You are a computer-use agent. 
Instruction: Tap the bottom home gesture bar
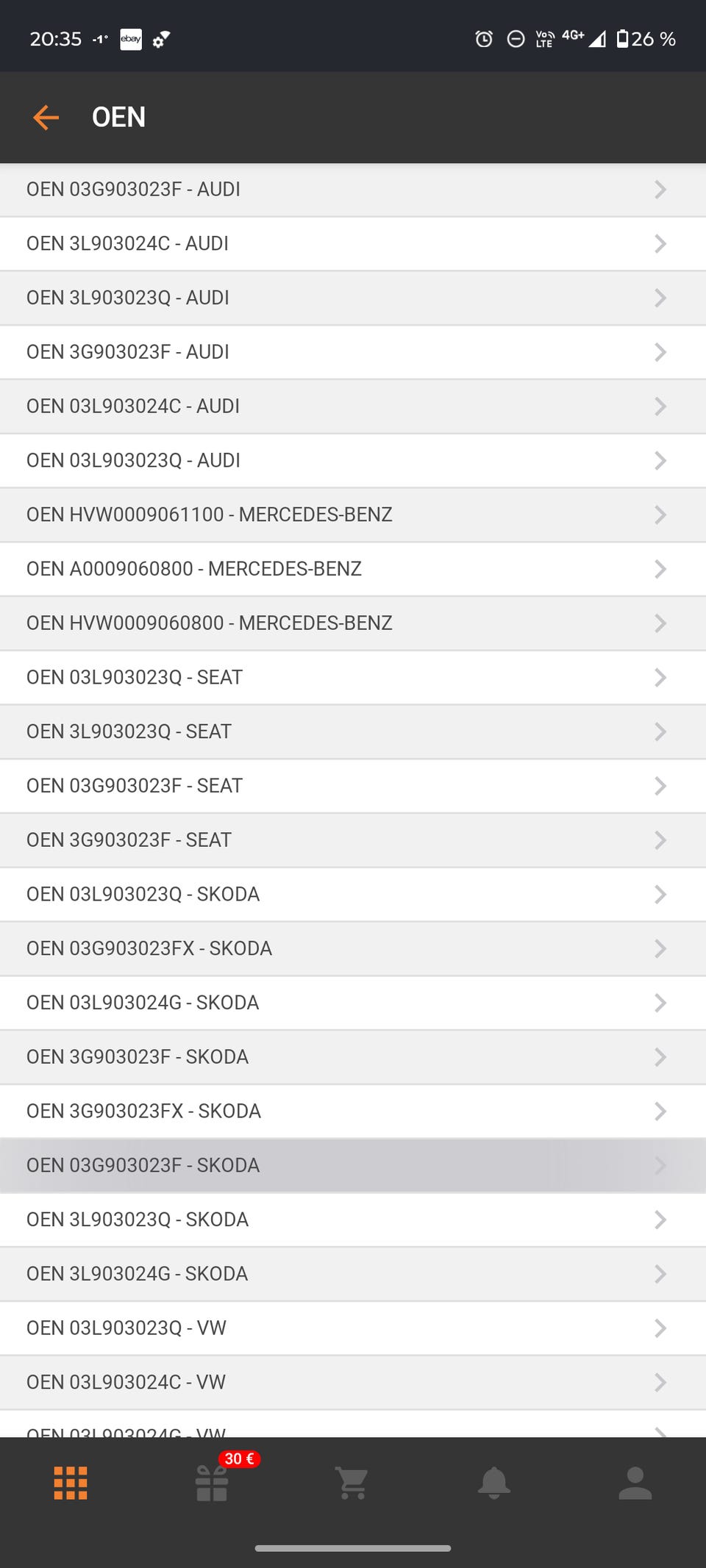(353, 1548)
